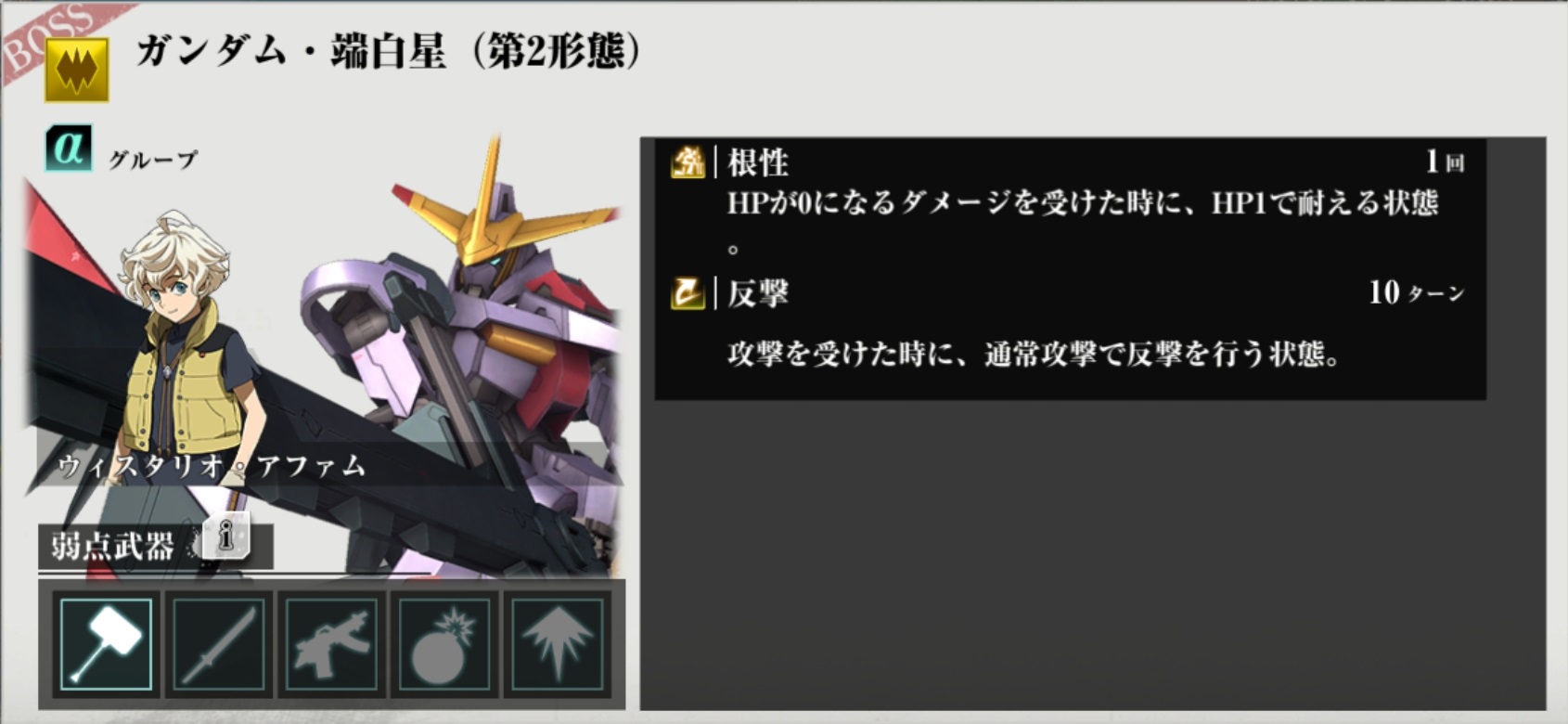1568x724 pixels.
Task: Click the 反撃 skill icon
Action: point(688,292)
